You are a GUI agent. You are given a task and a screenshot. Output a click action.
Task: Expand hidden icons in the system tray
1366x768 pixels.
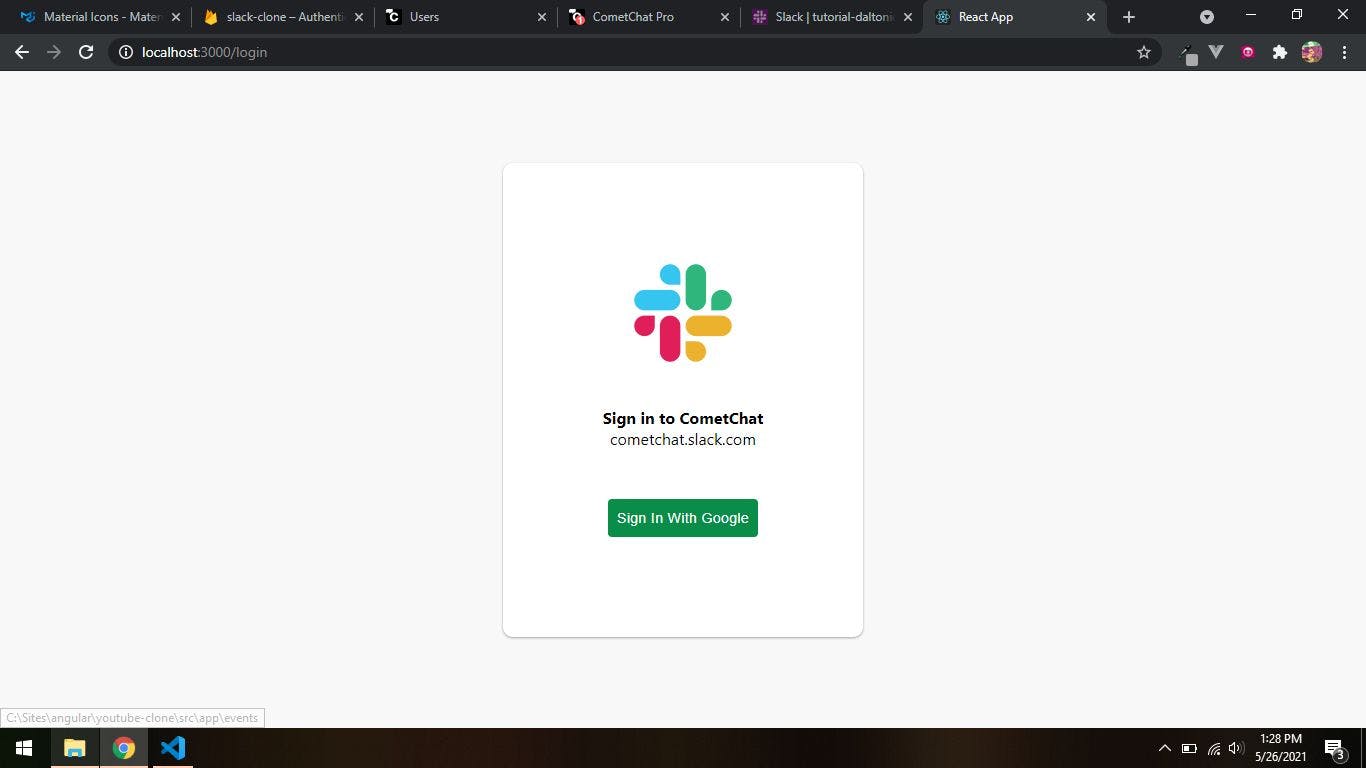(1163, 748)
